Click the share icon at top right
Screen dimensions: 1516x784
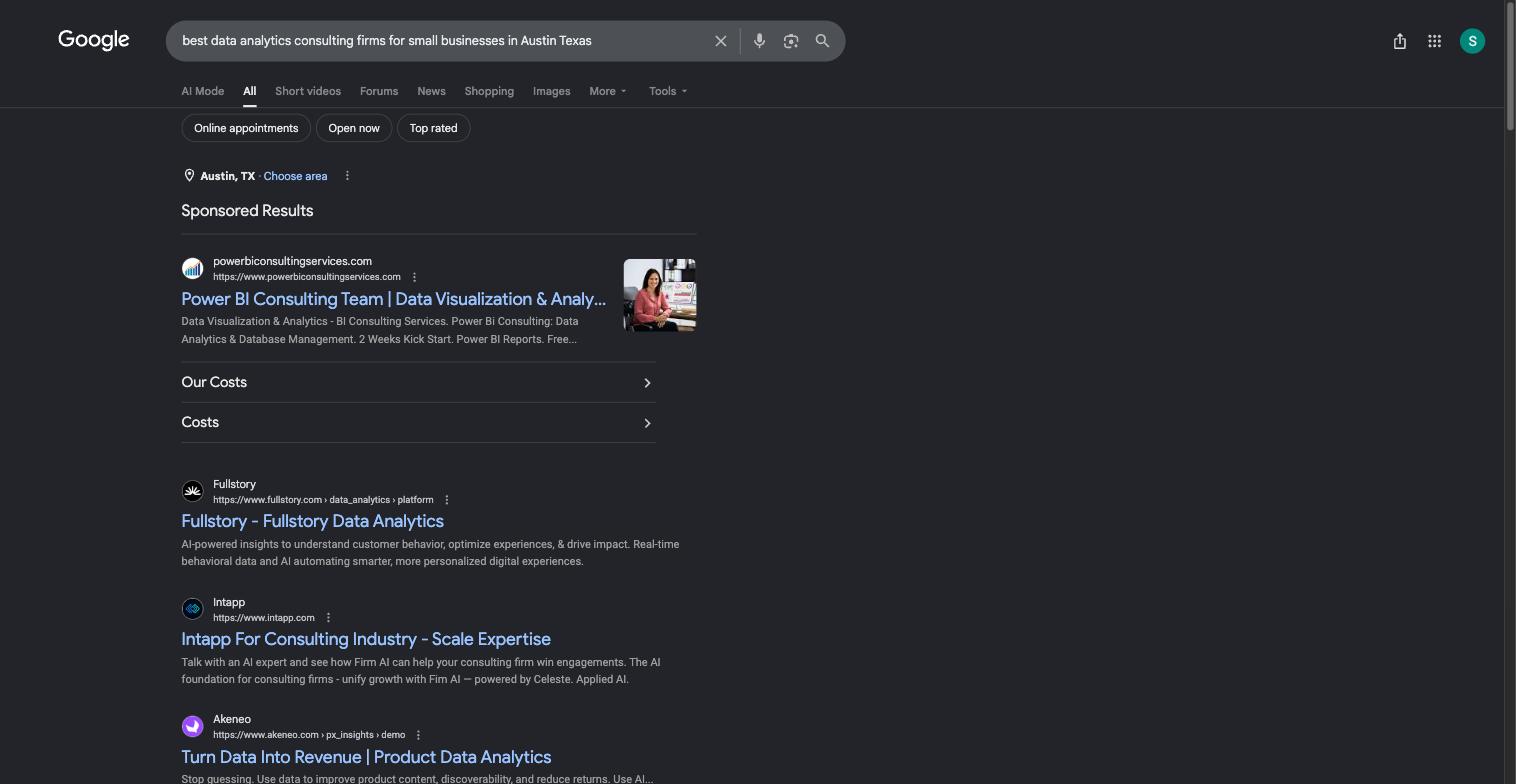pyautogui.click(x=1400, y=41)
